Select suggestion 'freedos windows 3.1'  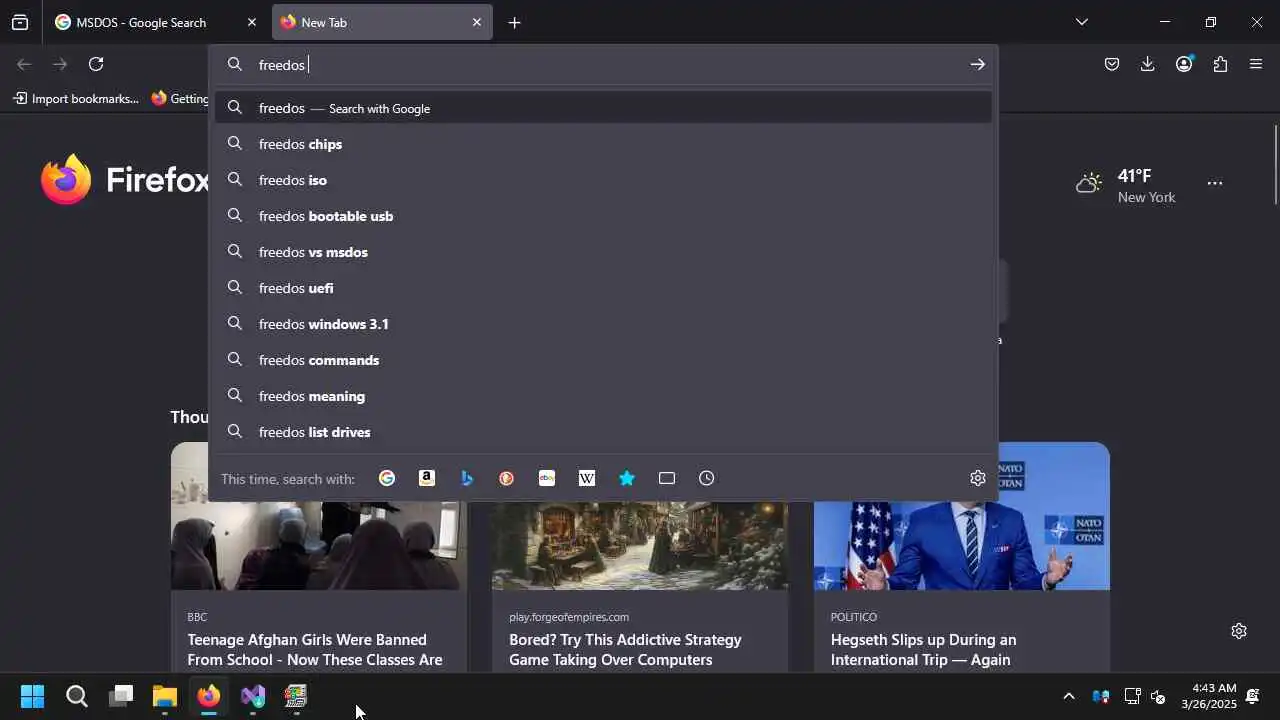[x=603, y=324]
